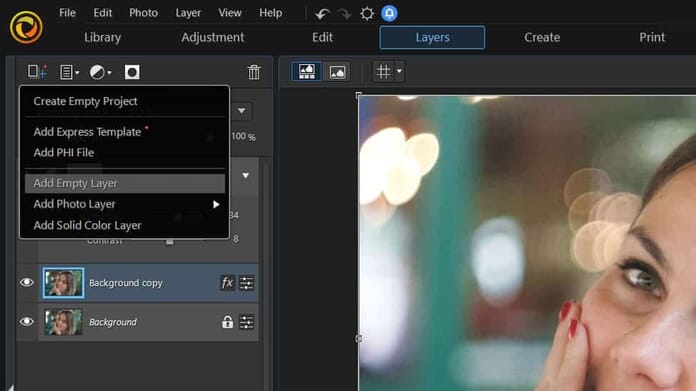Click the Undo arrow button
This screenshot has width=696, height=391.
[x=322, y=14]
